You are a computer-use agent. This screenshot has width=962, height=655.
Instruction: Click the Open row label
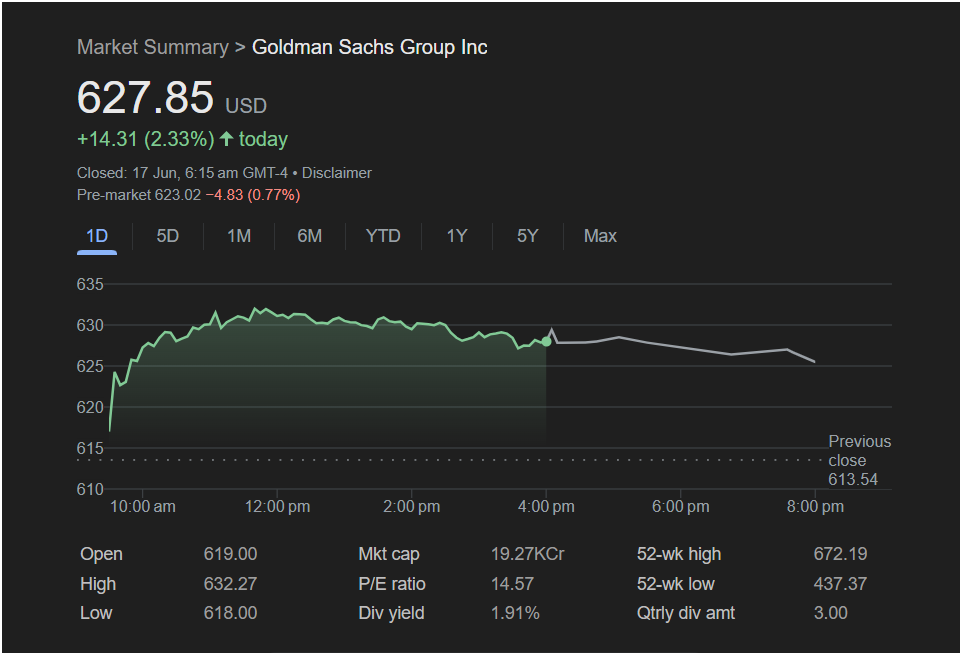point(101,554)
